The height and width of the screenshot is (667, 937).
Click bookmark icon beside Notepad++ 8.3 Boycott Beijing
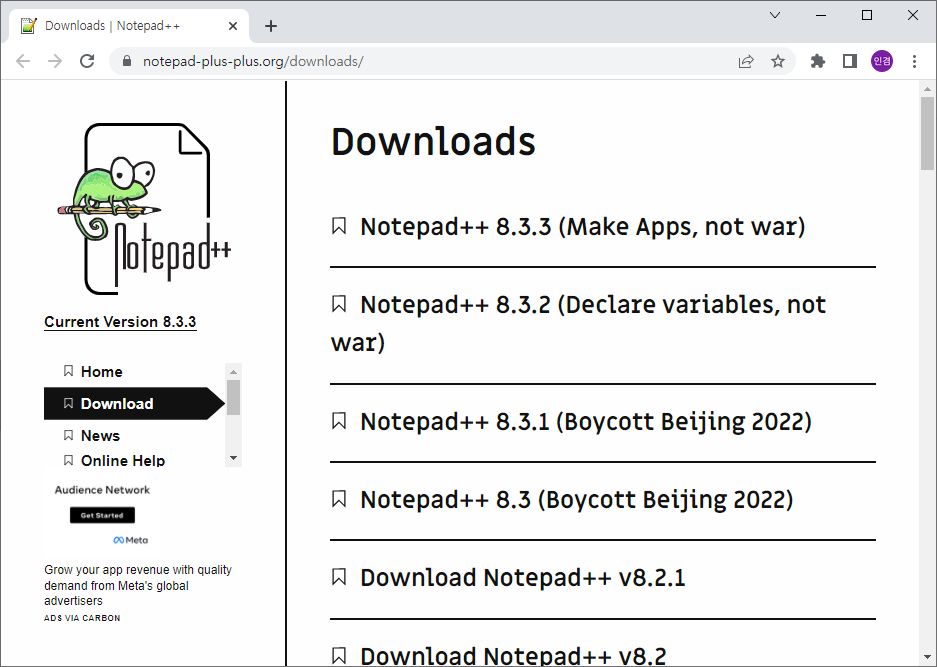pos(339,498)
